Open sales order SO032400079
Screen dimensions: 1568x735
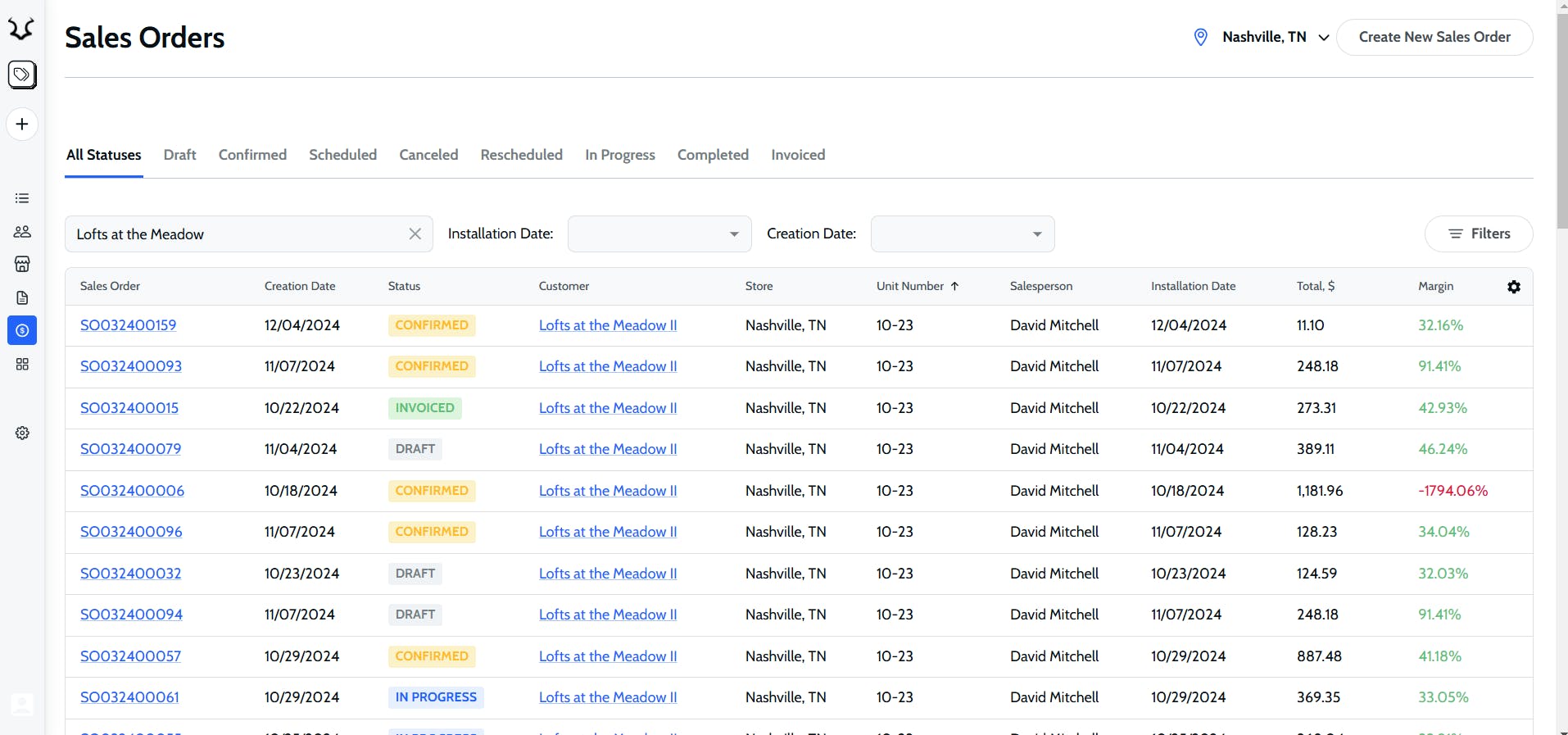[131, 449]
